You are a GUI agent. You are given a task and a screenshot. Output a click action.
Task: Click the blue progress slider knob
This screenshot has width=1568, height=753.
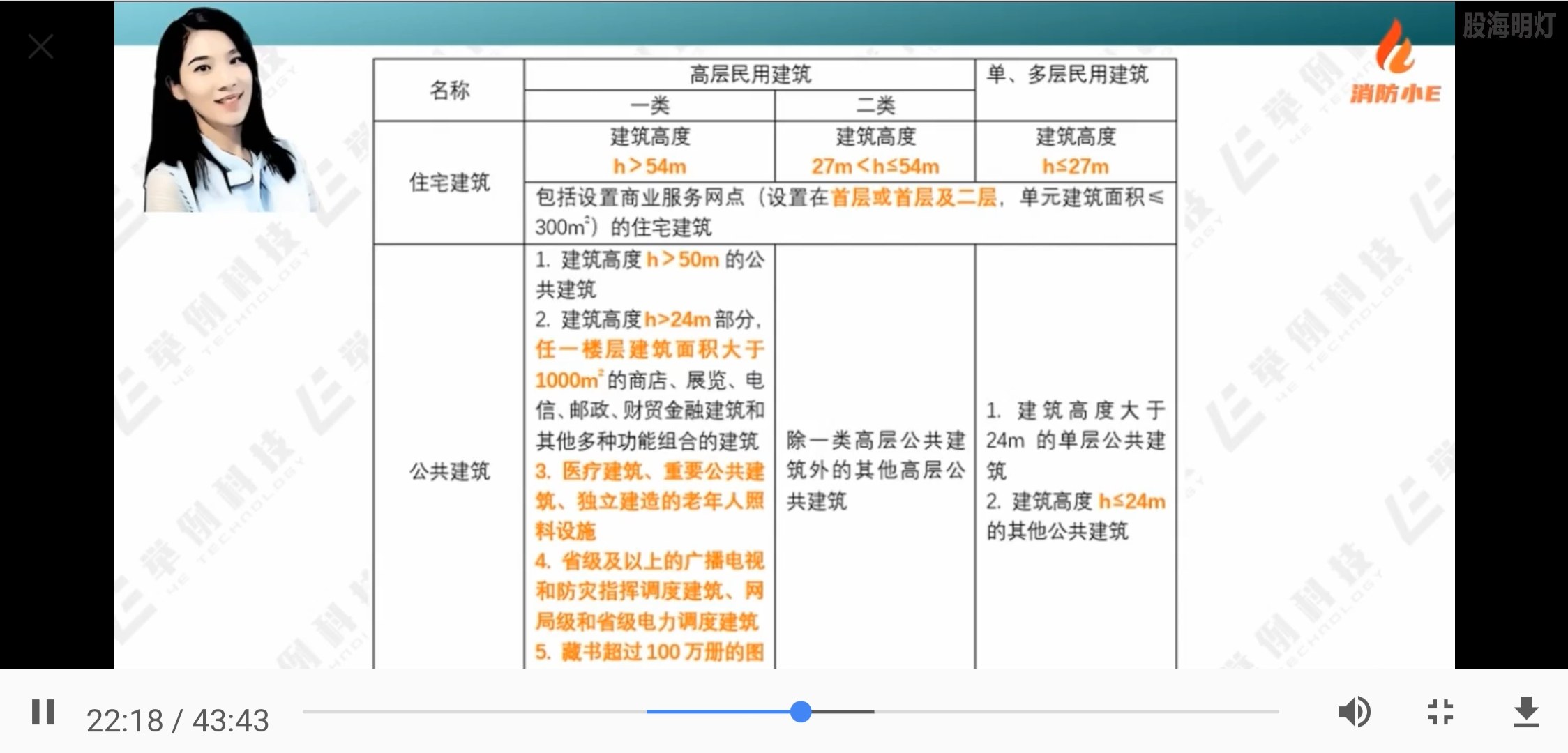(x=801, y=712)
